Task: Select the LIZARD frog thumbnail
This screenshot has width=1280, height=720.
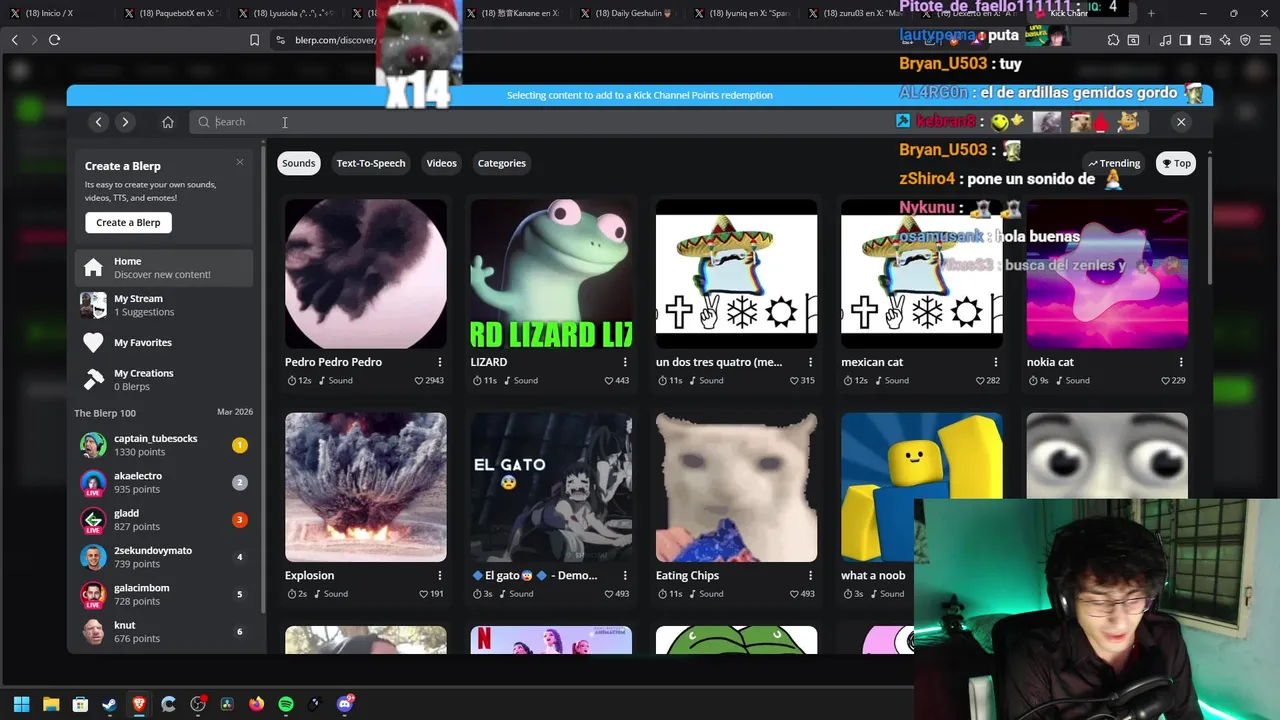Action: (x=551, y=273)
